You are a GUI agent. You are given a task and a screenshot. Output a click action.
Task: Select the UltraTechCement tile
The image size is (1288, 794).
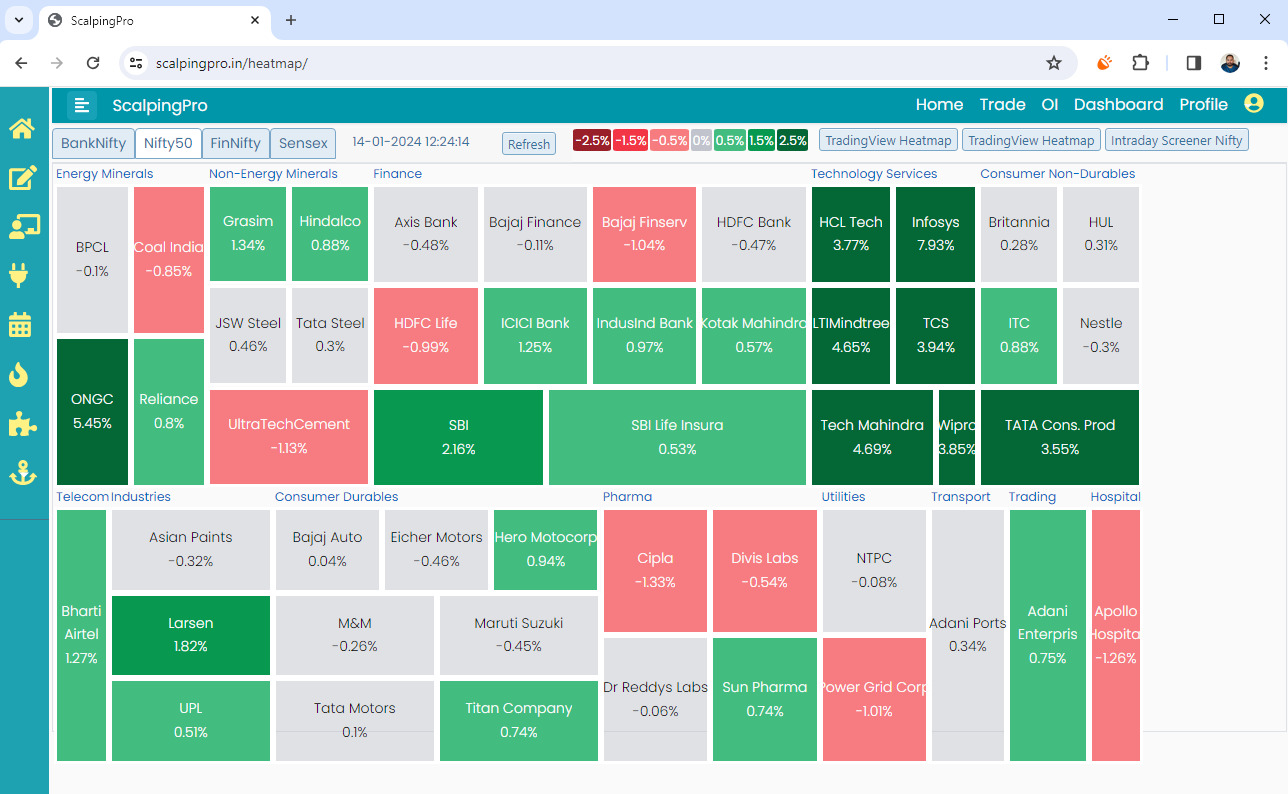(289, 437)
